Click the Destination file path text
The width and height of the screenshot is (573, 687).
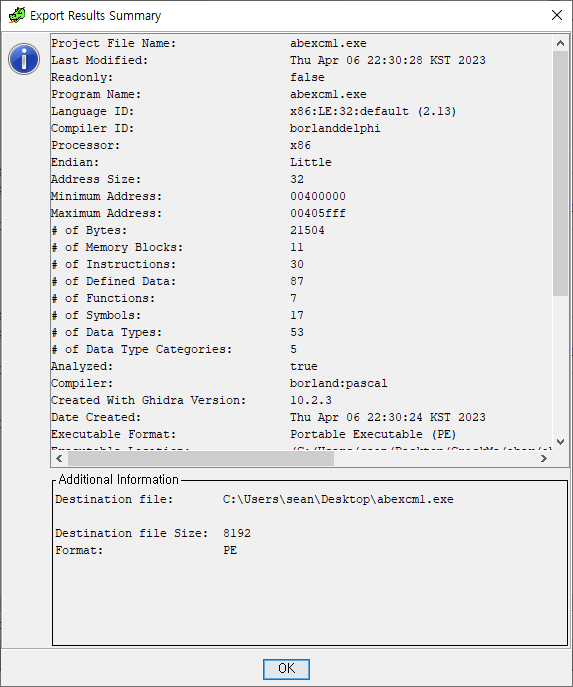338,499
